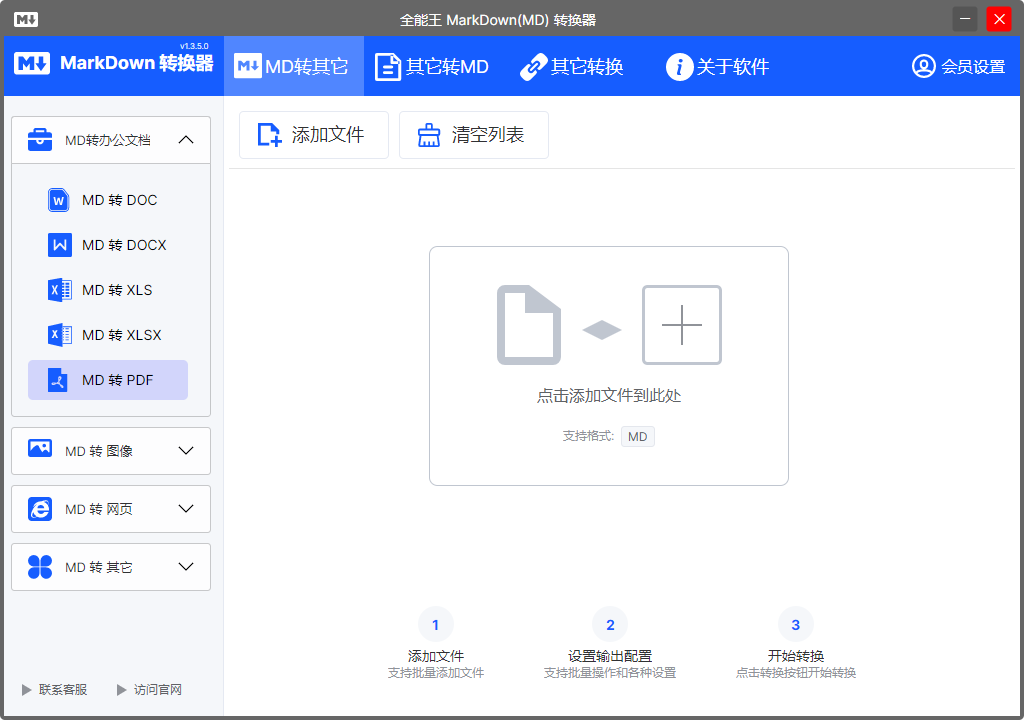Viewport: 1024px width, 720px height.
Task: Close the converter window
Action: pyautogui.click(x=999, y=19)
